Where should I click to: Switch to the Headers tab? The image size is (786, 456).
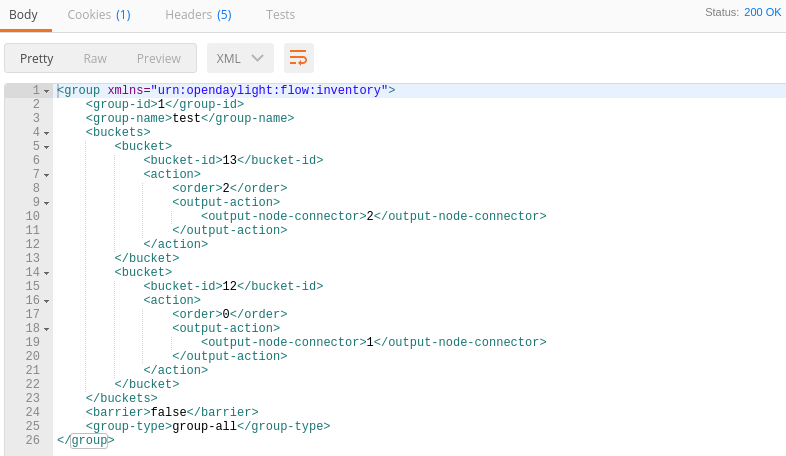[x=197, y=15]
